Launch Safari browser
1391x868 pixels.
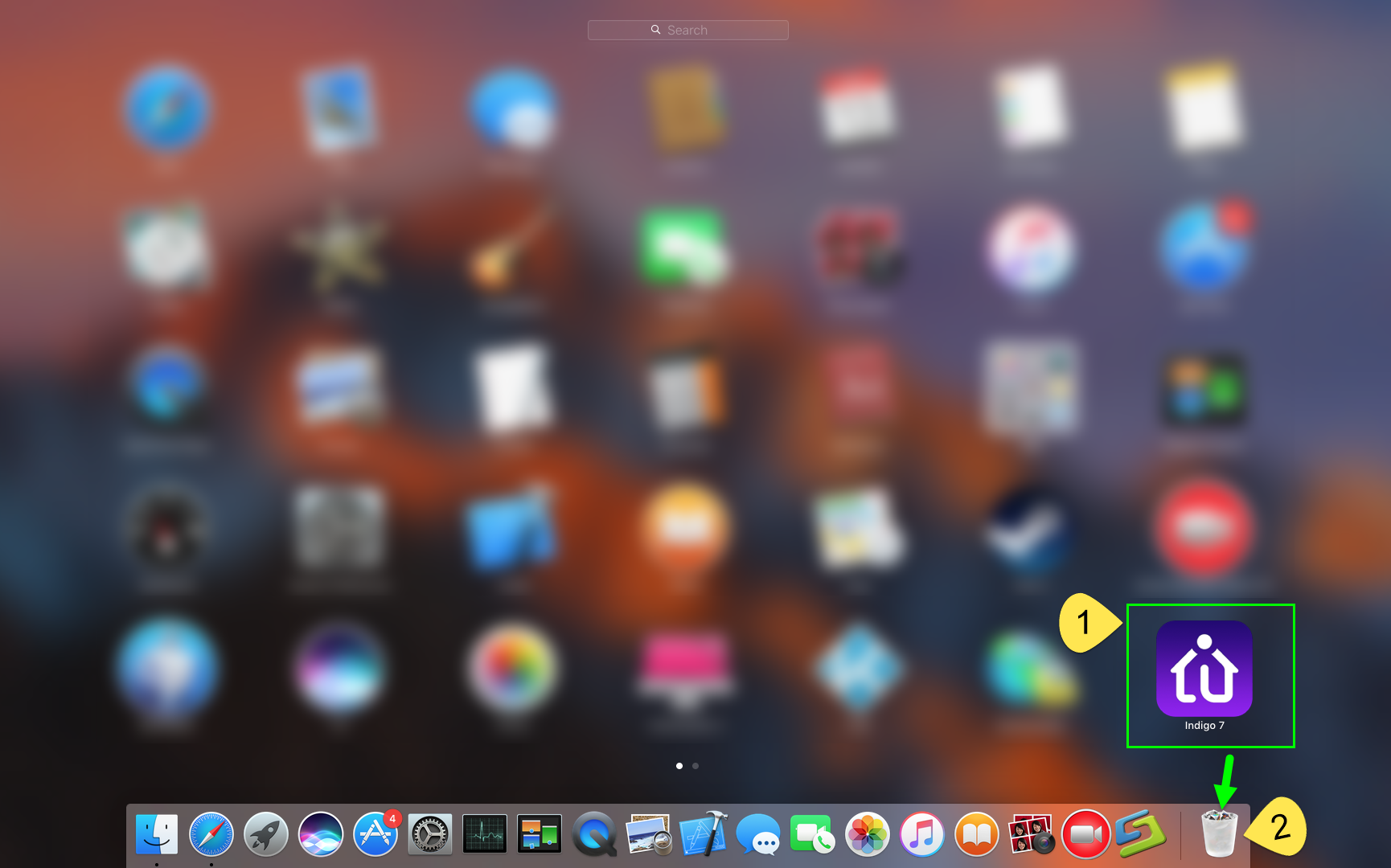211,834
